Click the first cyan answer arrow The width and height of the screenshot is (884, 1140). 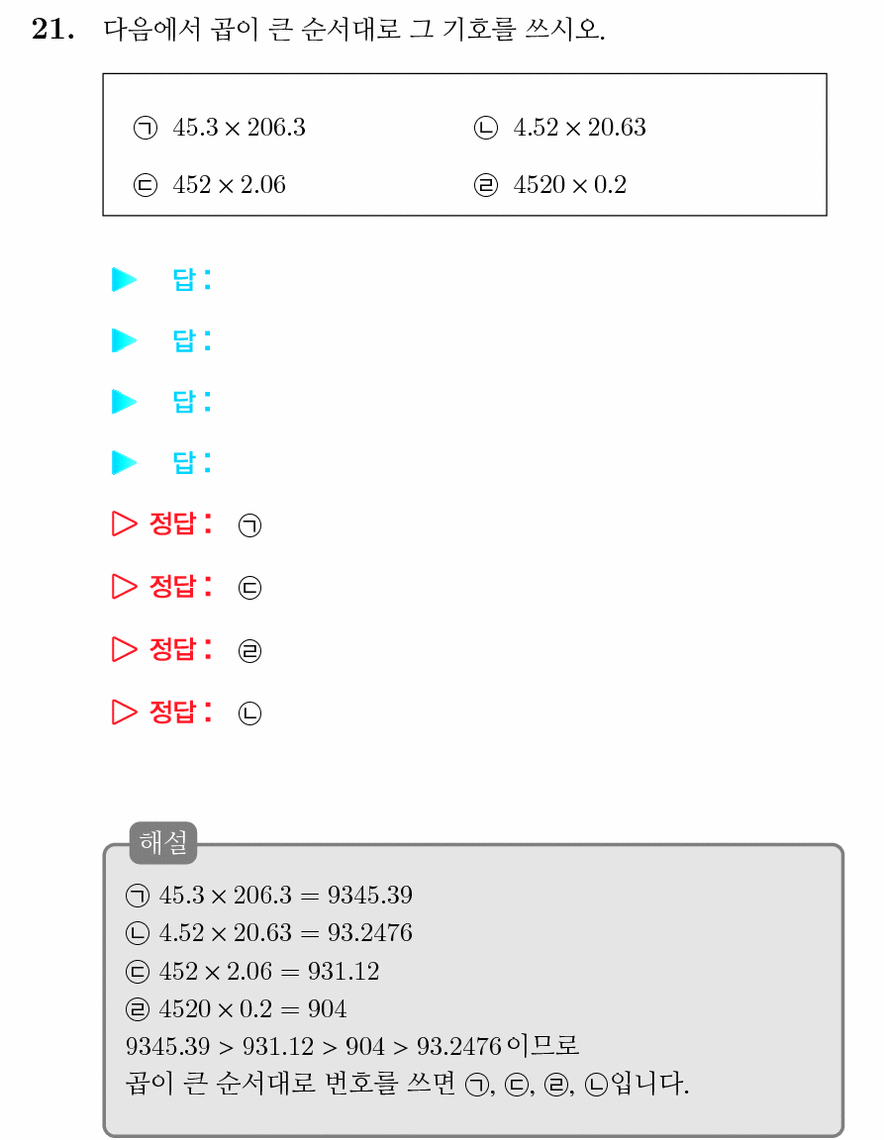click(124, 279)
